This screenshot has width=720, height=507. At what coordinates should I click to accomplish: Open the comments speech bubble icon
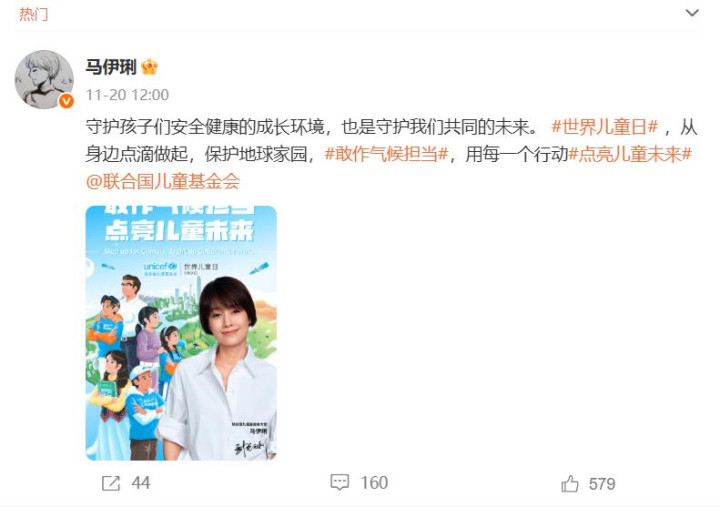340,482
